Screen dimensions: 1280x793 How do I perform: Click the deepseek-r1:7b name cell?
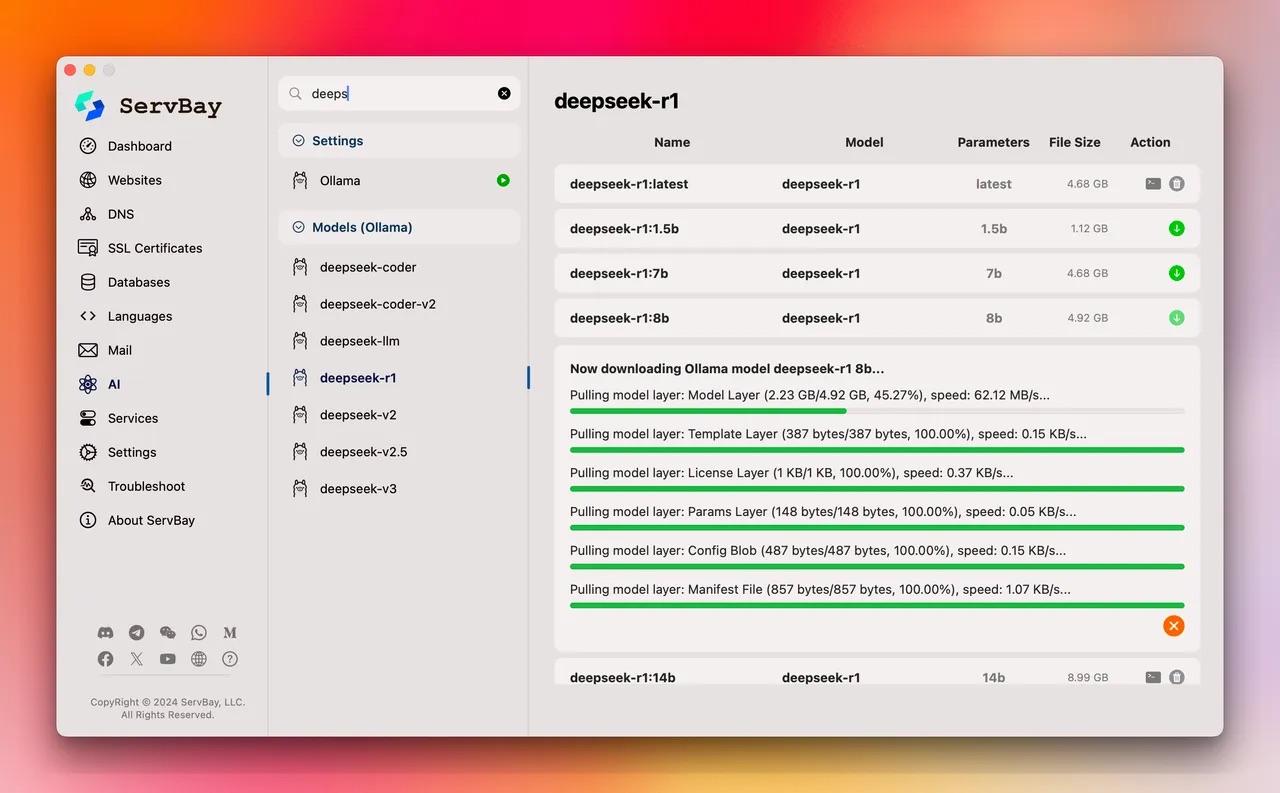(x=619, y=273)
